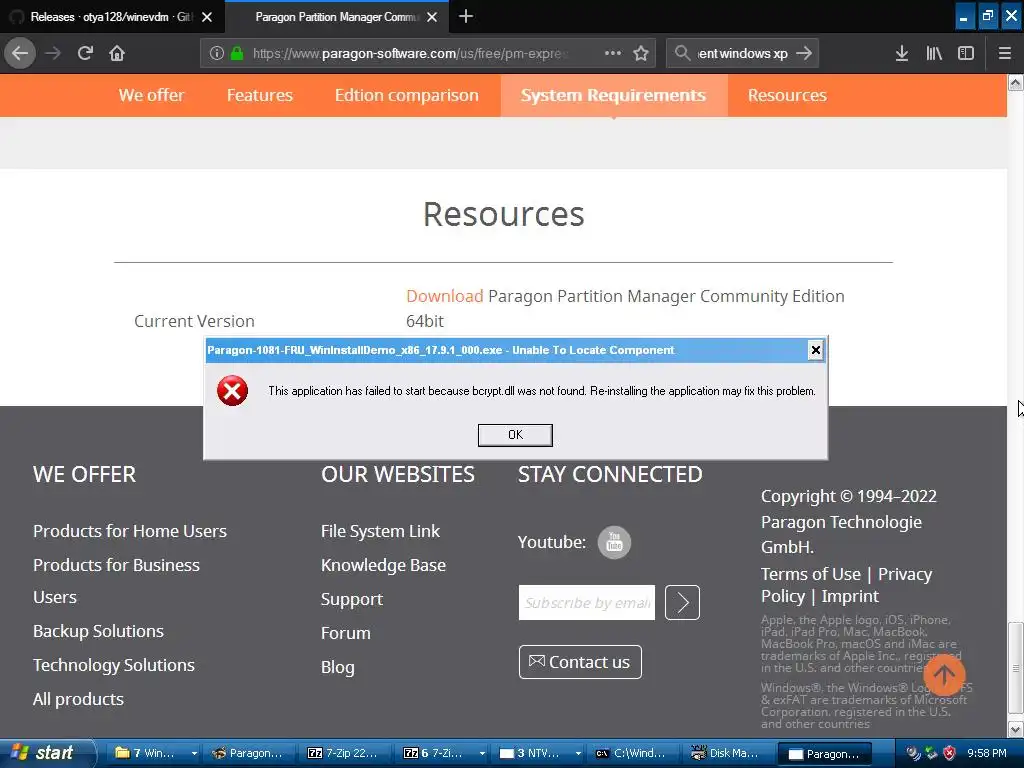This screenshot has width=1024, height=768.
Task: Bookmark this page with star icon
Action: (641, 53)
